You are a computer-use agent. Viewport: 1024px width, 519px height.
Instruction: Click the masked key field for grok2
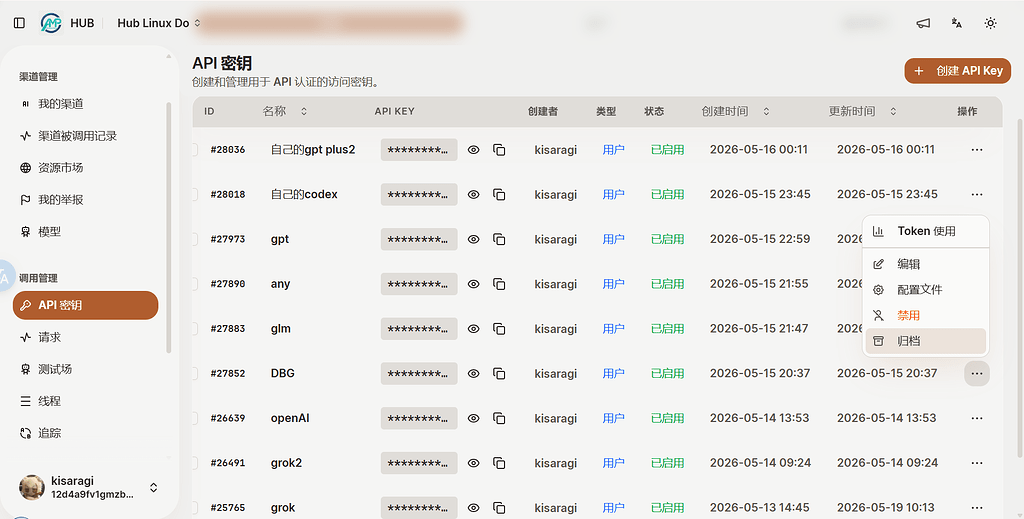point(419,463)
